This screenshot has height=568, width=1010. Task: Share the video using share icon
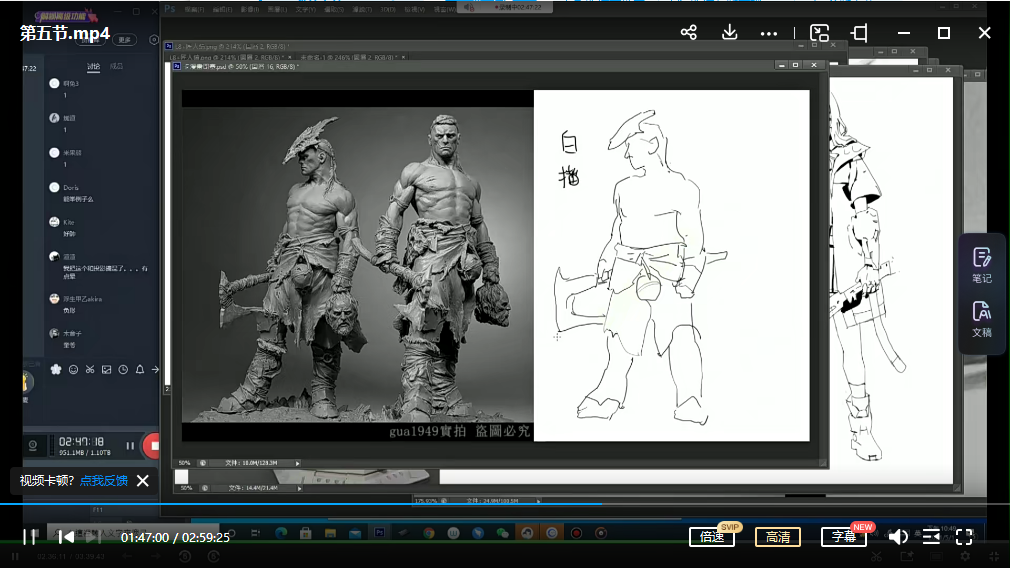click(x=689, y=32)
